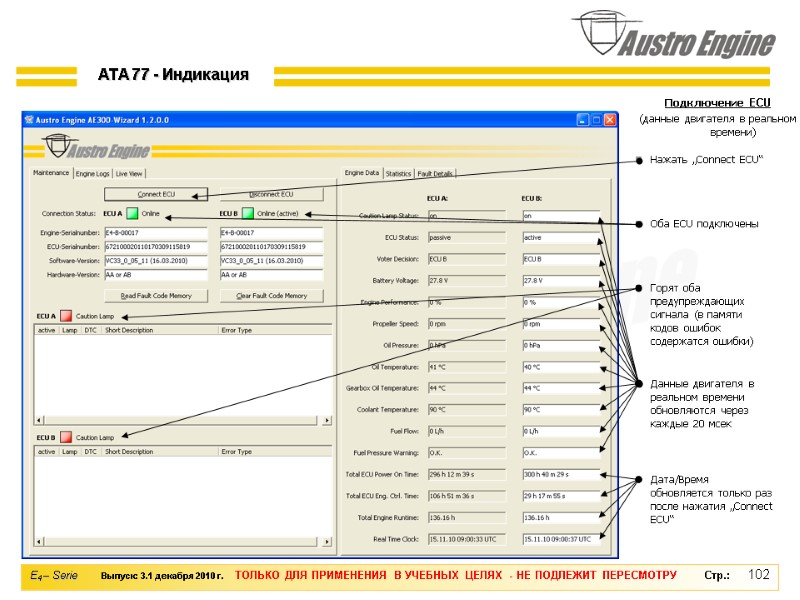The image size is (800, 600).
Task: Click Error Type header in ECU B list
Action: [275, 452]
